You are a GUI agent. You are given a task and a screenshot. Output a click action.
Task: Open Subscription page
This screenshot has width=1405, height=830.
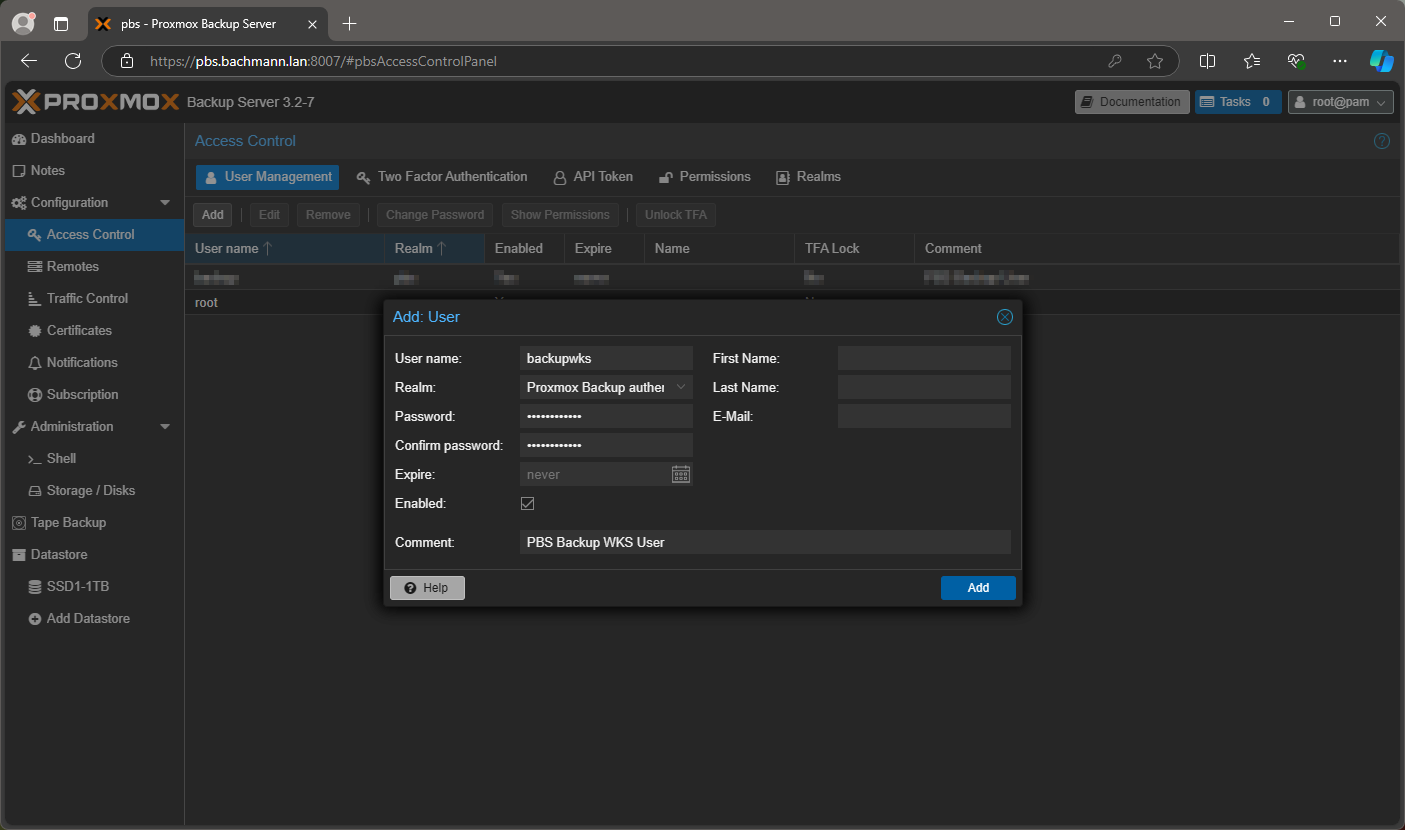(x=82, y=394)
